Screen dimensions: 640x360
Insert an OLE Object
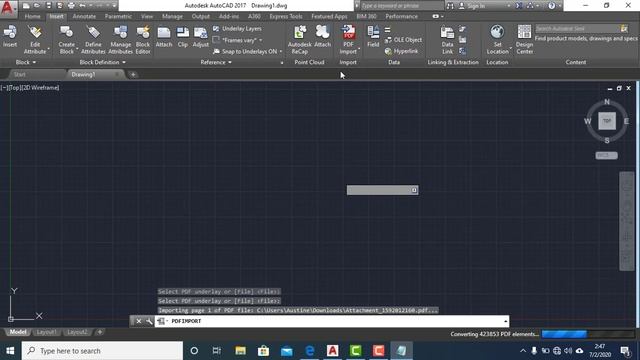pyautogui.click(x=403, y=40)
